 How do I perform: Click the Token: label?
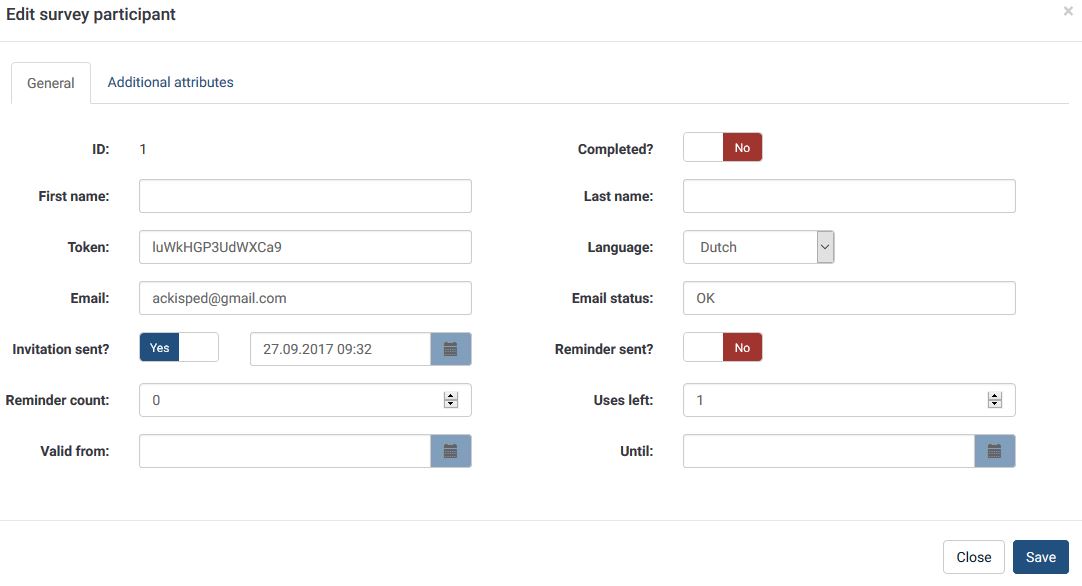pyautogui.click(x=88, y=247)
